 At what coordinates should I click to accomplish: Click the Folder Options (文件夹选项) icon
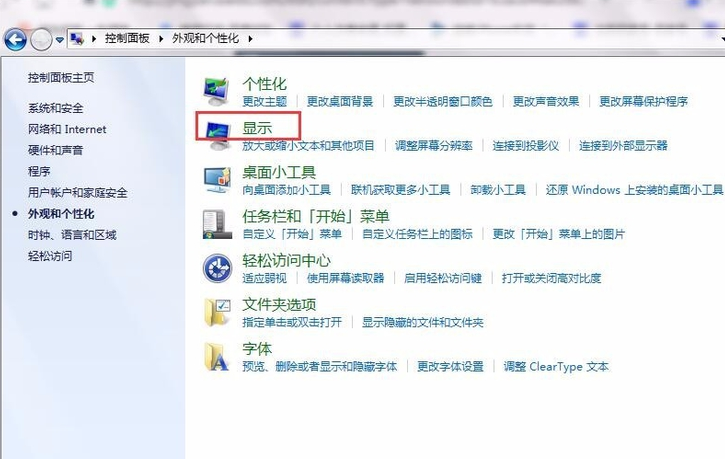point(217,312)
